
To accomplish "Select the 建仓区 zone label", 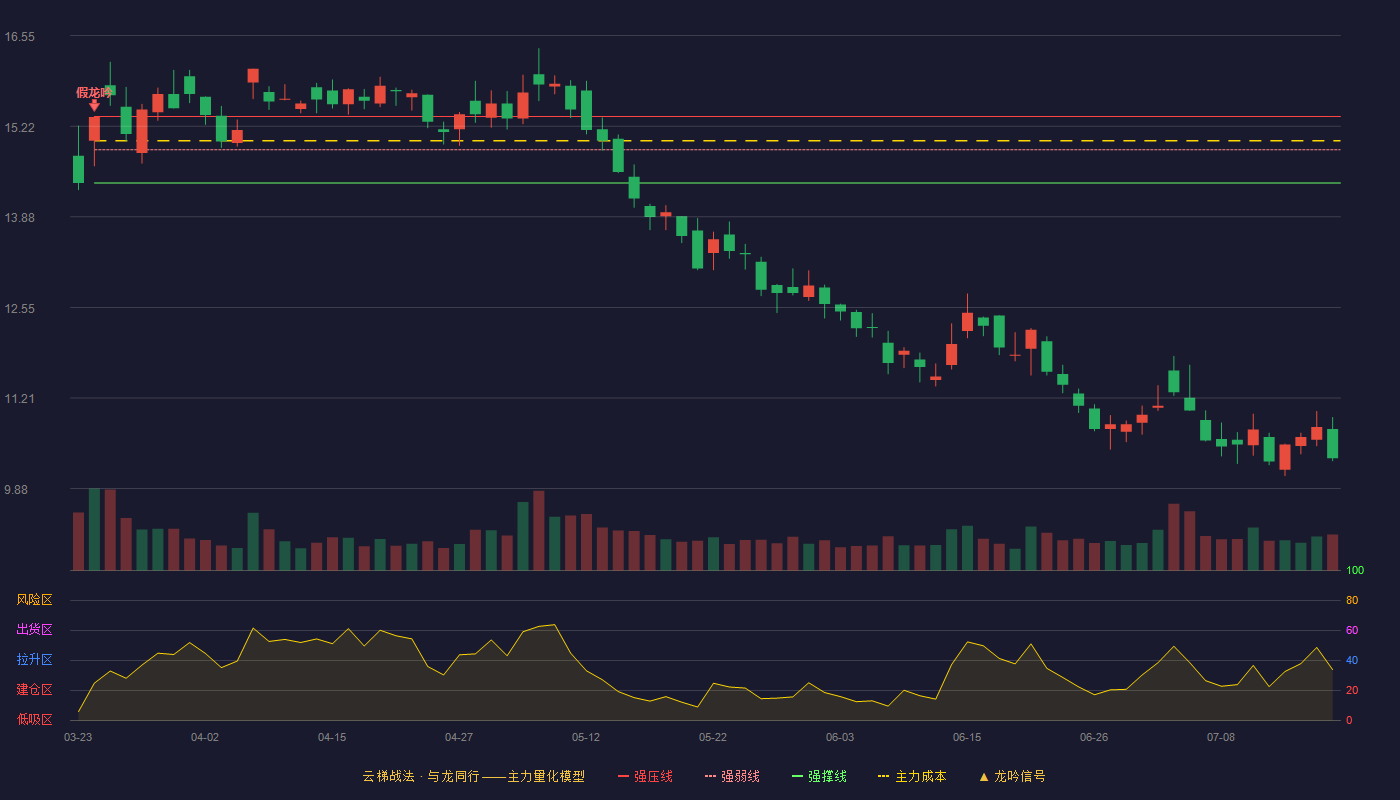I will point(34,690).
